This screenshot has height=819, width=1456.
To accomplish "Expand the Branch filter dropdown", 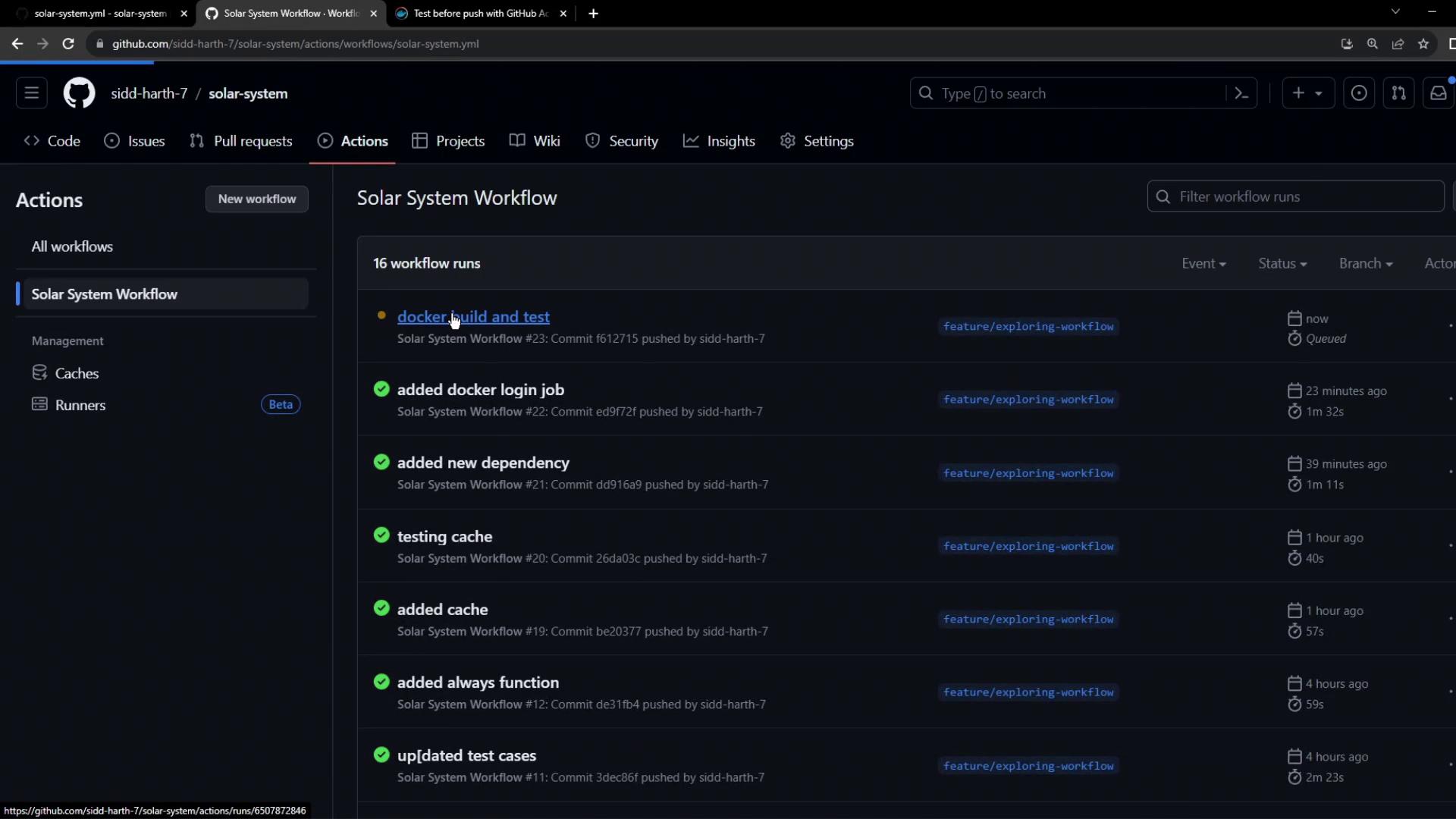I will click(x=1365, y=263).
